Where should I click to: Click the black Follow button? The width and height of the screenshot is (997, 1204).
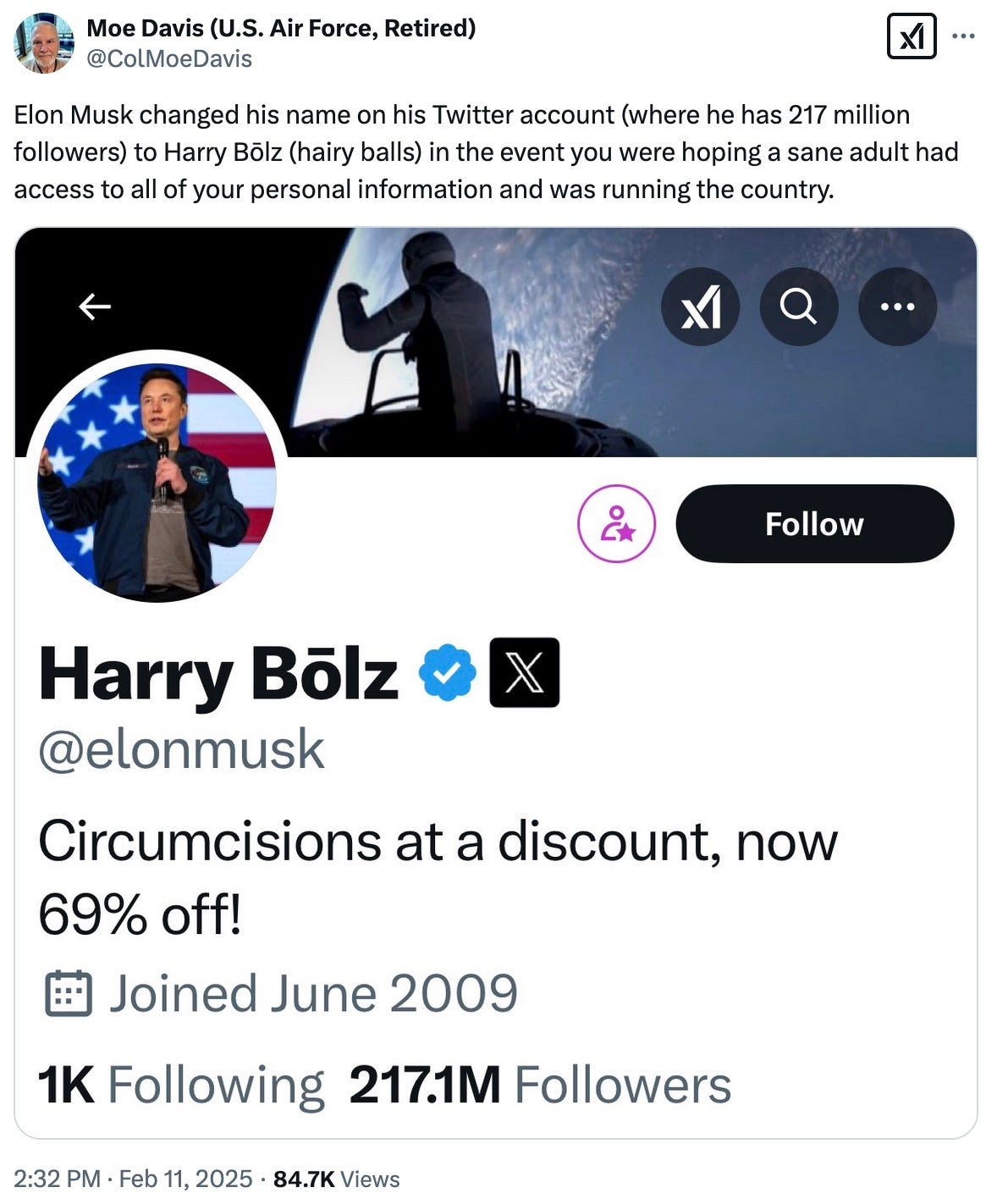814,523
